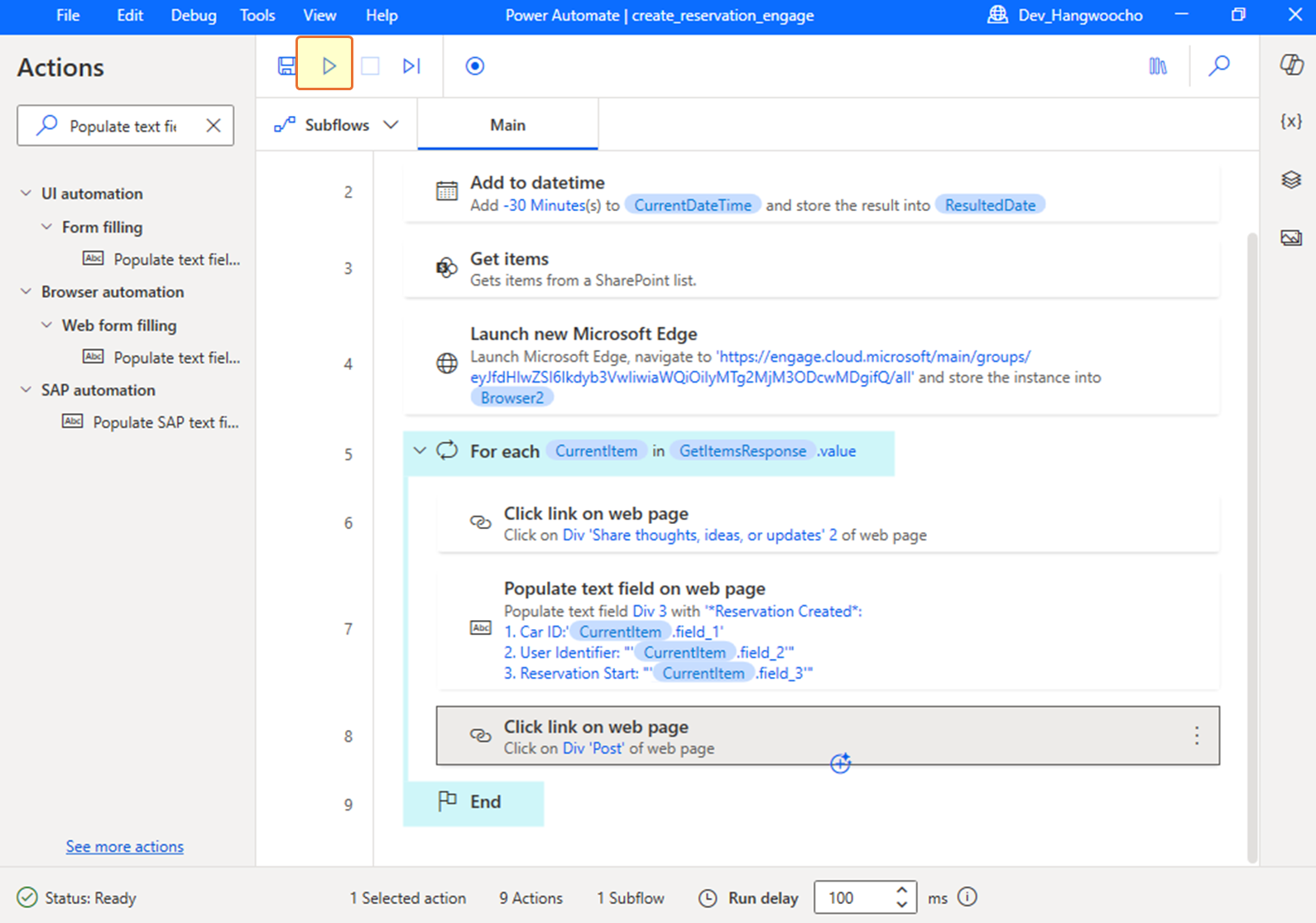Select Click link 'Share thoughts' action

pyautogui.click(x=829, y=524)
